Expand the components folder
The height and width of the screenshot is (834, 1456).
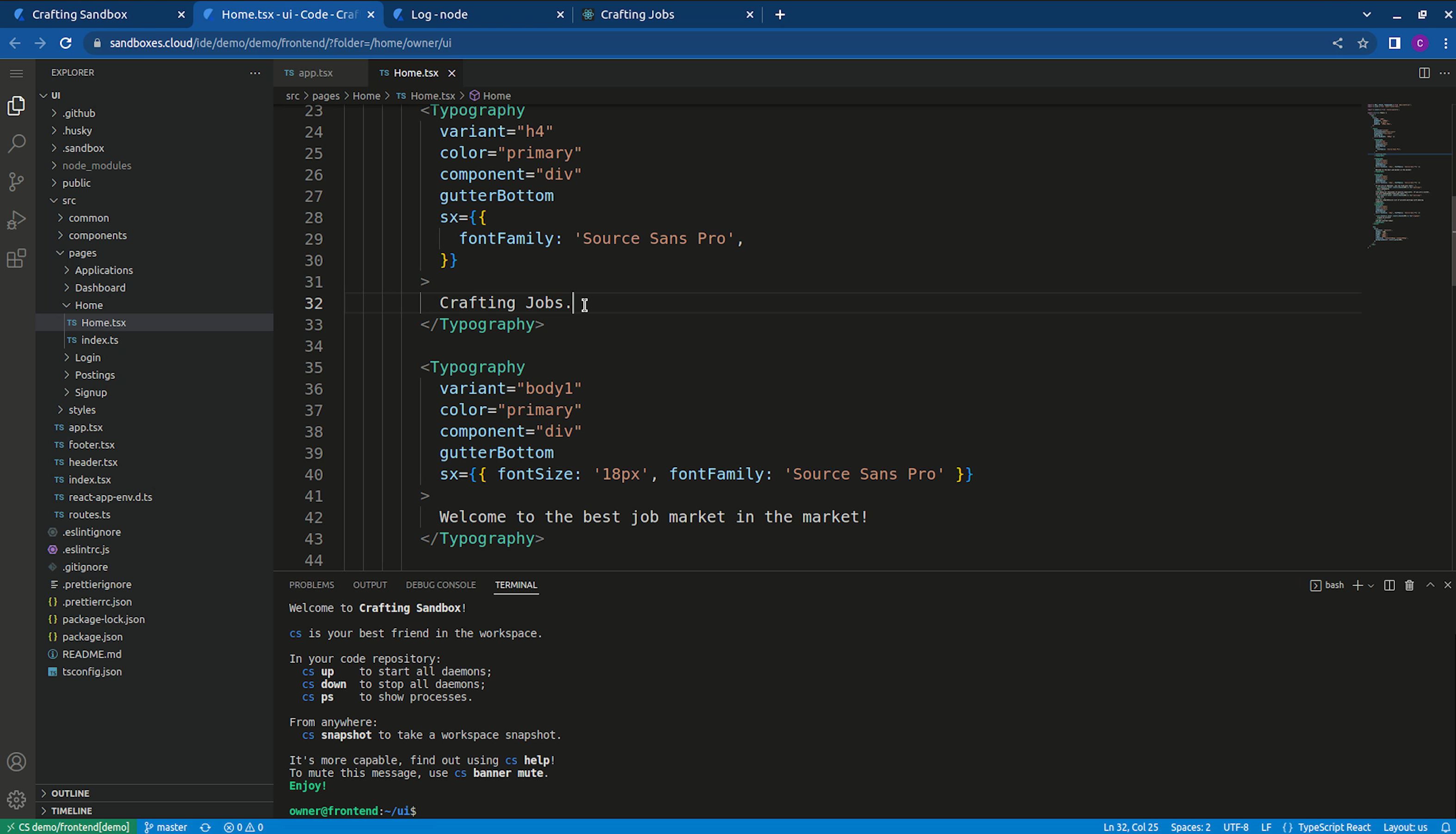[x=97, y=235]
